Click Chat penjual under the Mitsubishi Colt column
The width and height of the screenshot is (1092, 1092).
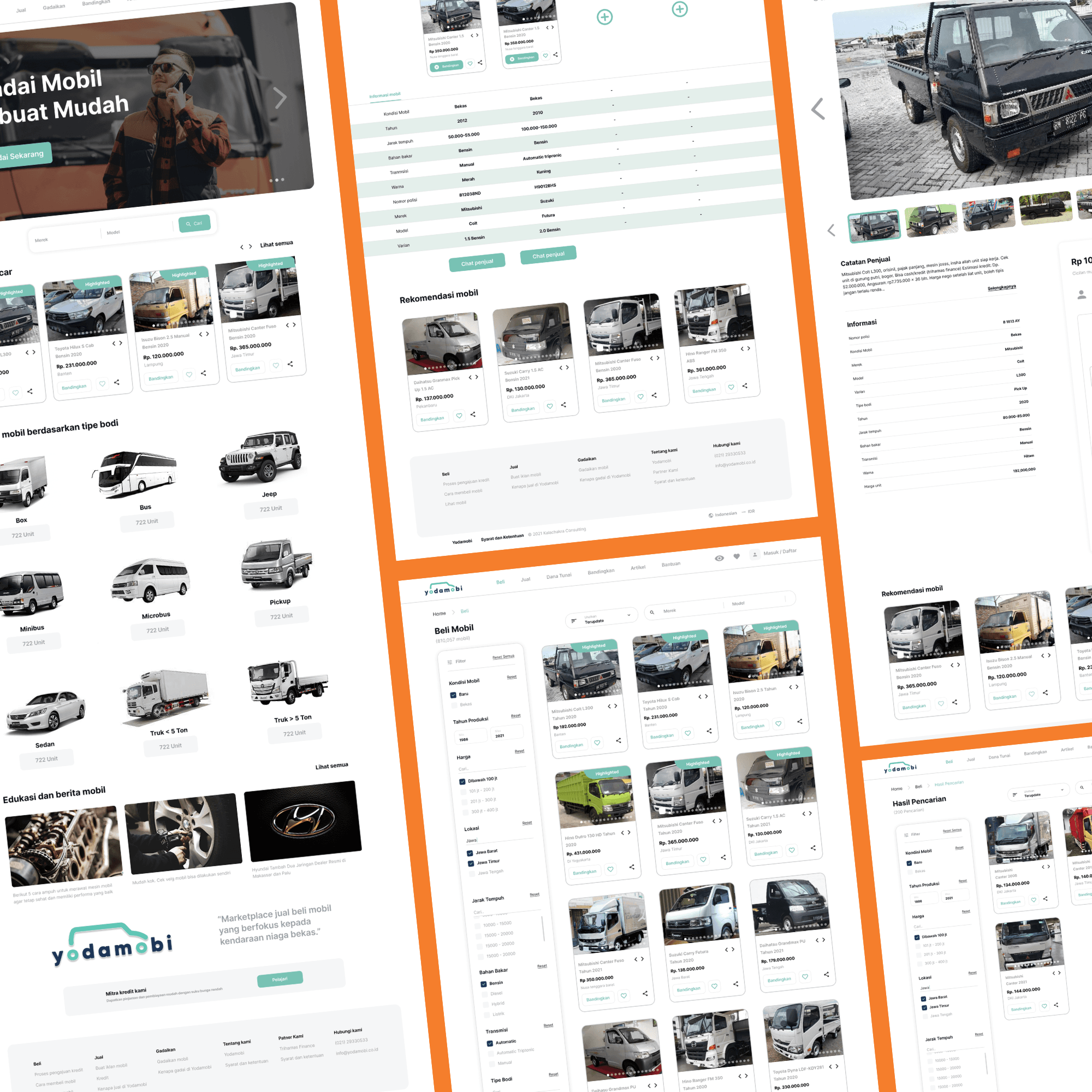pyautogui.click(x=477, y=263)
